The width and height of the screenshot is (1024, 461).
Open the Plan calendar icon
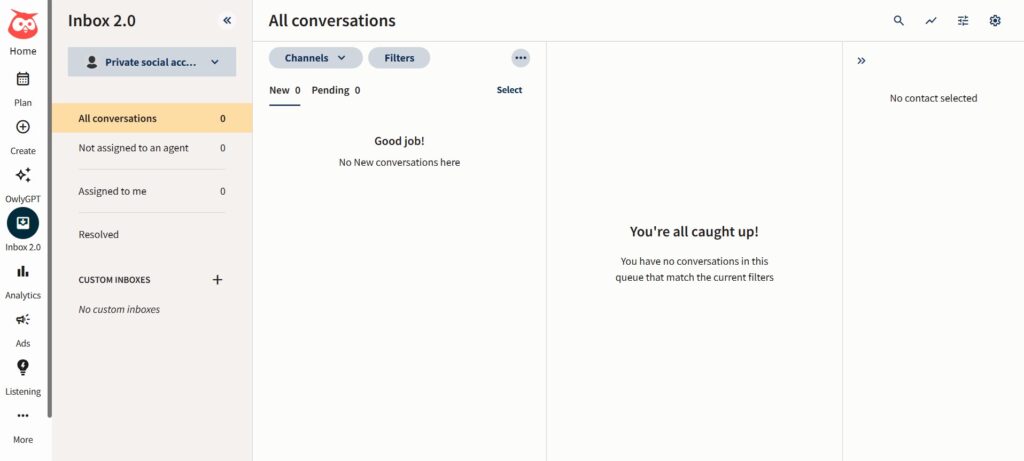(23, 79)
